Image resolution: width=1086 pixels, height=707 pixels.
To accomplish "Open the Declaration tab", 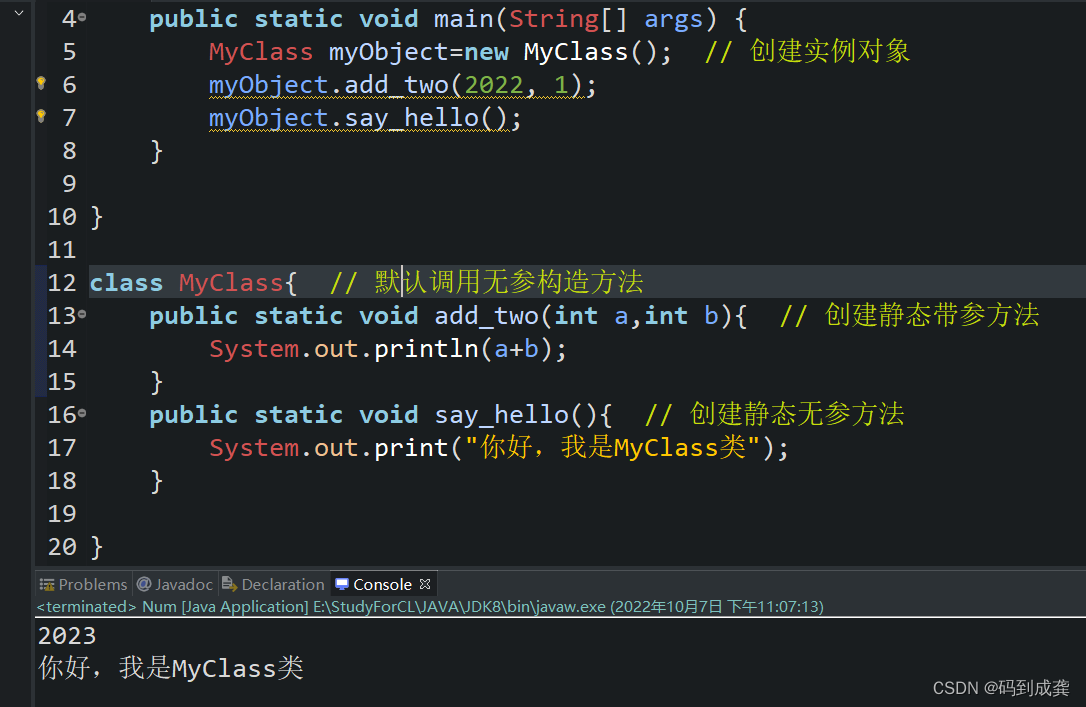I will click(273, 584).
